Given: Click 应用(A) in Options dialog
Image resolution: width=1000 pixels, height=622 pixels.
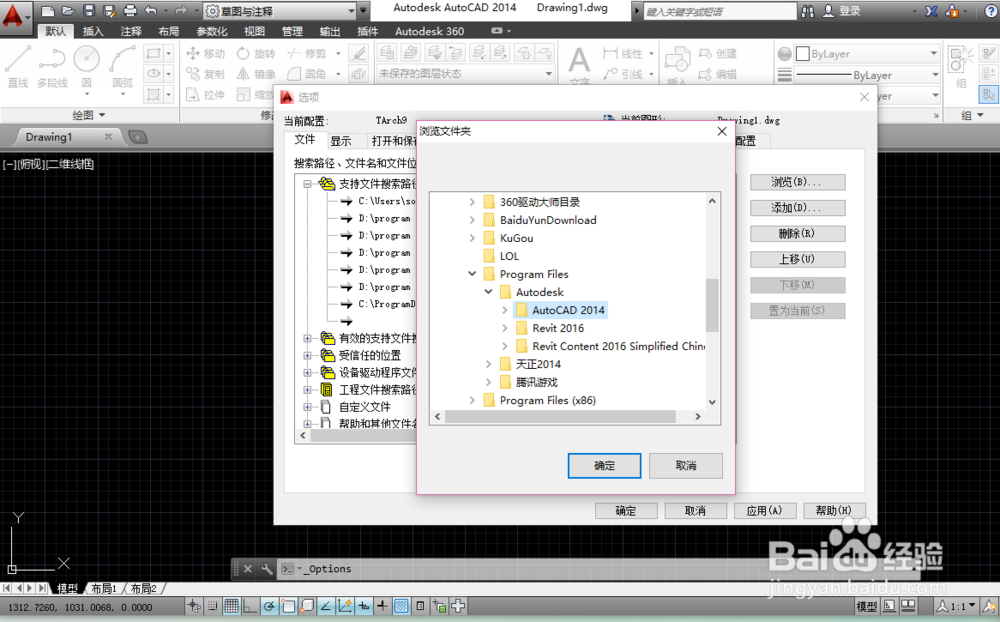Looking at the screenshot, I should coord(764,510).
